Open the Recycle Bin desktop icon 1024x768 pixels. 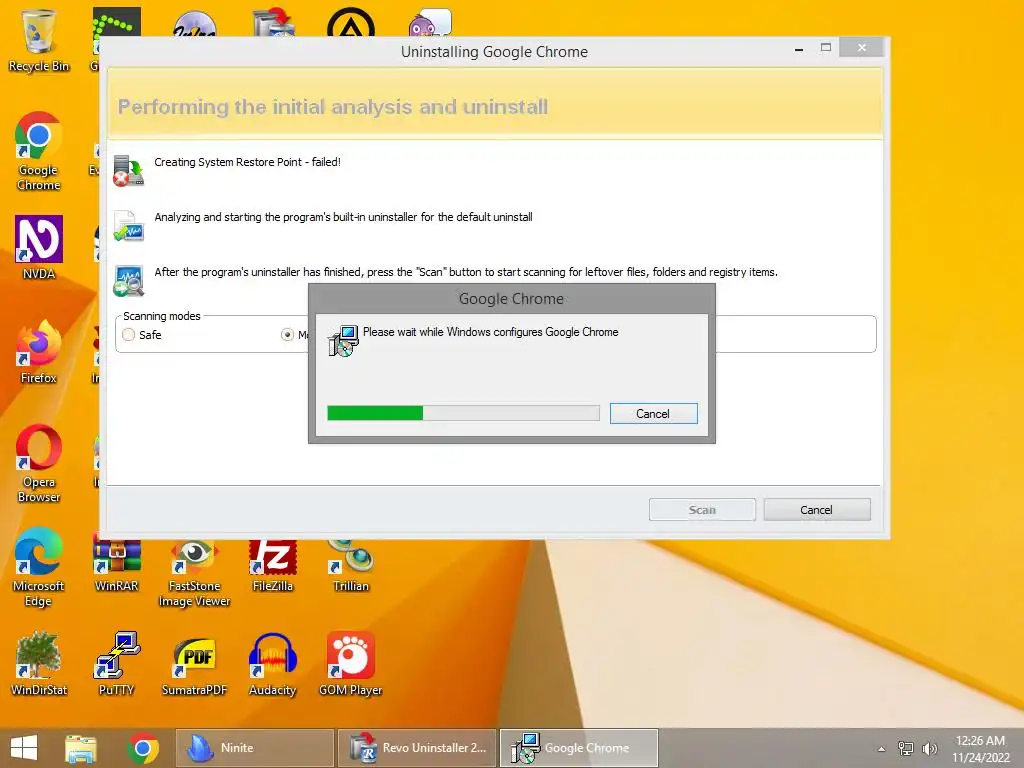[39, 40]
